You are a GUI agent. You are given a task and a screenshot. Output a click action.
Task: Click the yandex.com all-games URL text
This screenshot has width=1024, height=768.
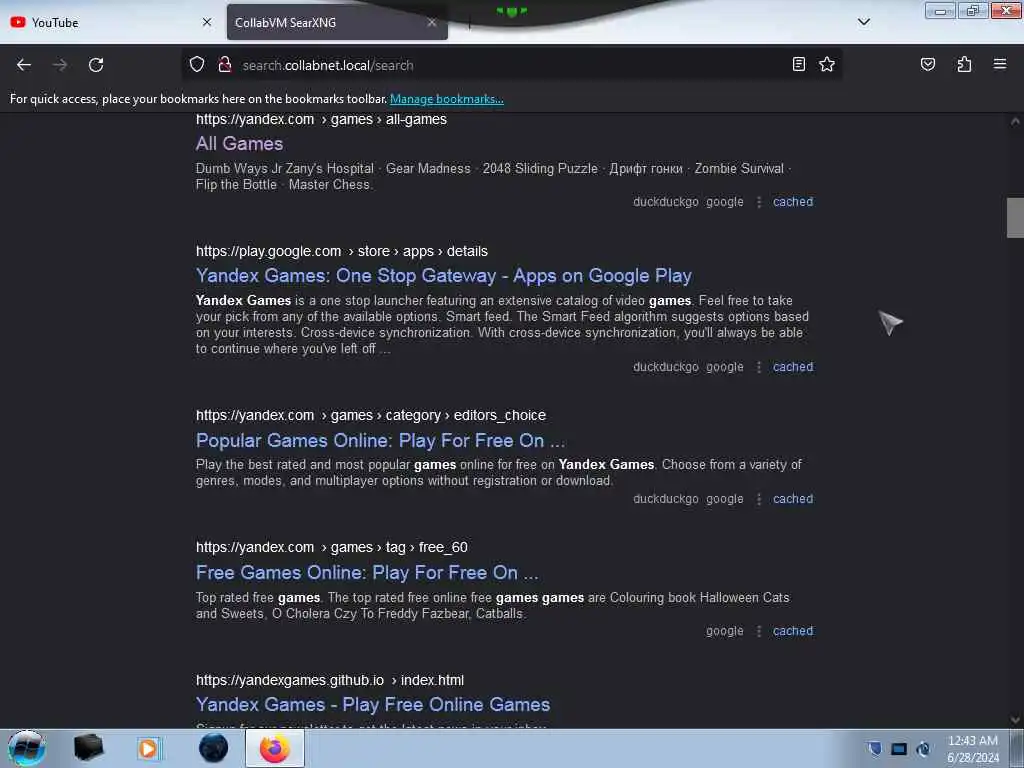321,120
